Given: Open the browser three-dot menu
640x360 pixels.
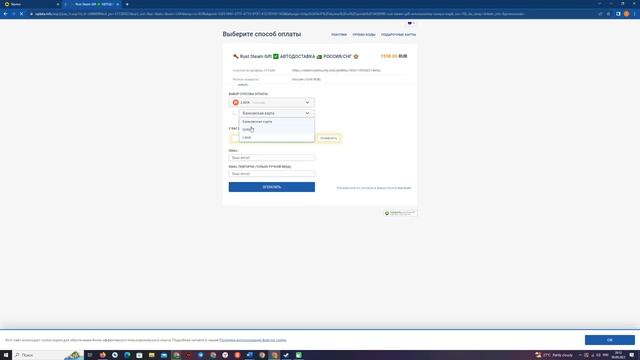Looking at the screenshot, I should tap(635, 14).
